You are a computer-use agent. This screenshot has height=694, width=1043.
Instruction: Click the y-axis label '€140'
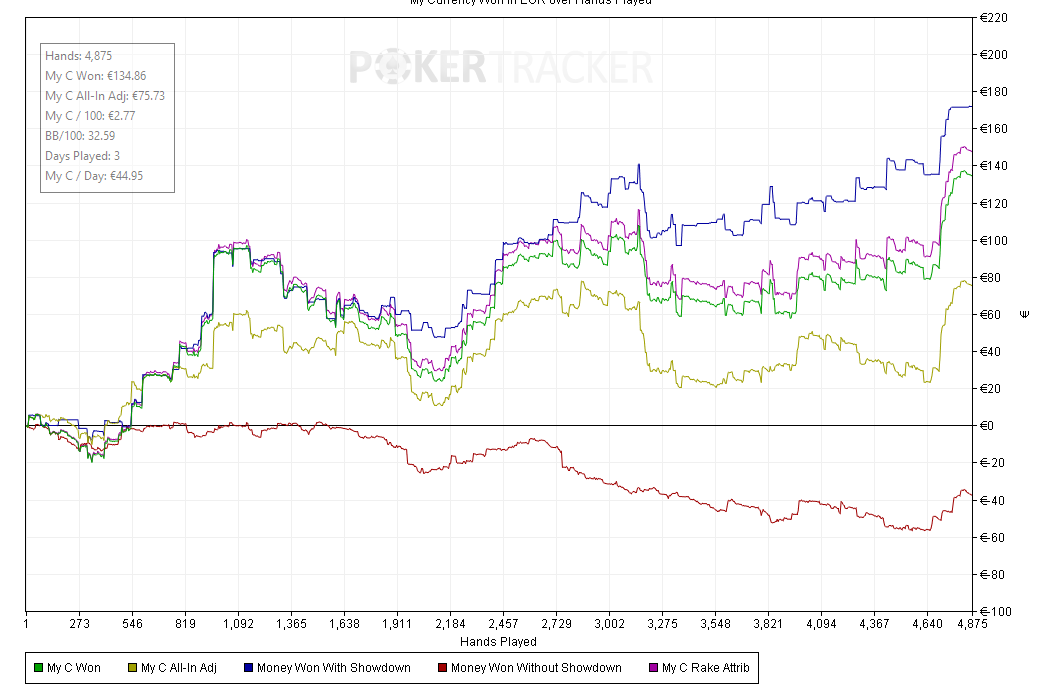(x=994, y=166)
